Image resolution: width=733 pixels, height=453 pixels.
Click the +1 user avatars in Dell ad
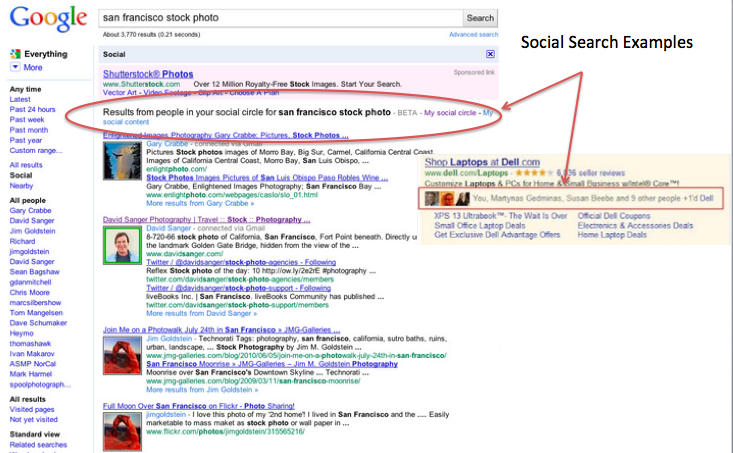pyautogui.click(x=445, y=198)
